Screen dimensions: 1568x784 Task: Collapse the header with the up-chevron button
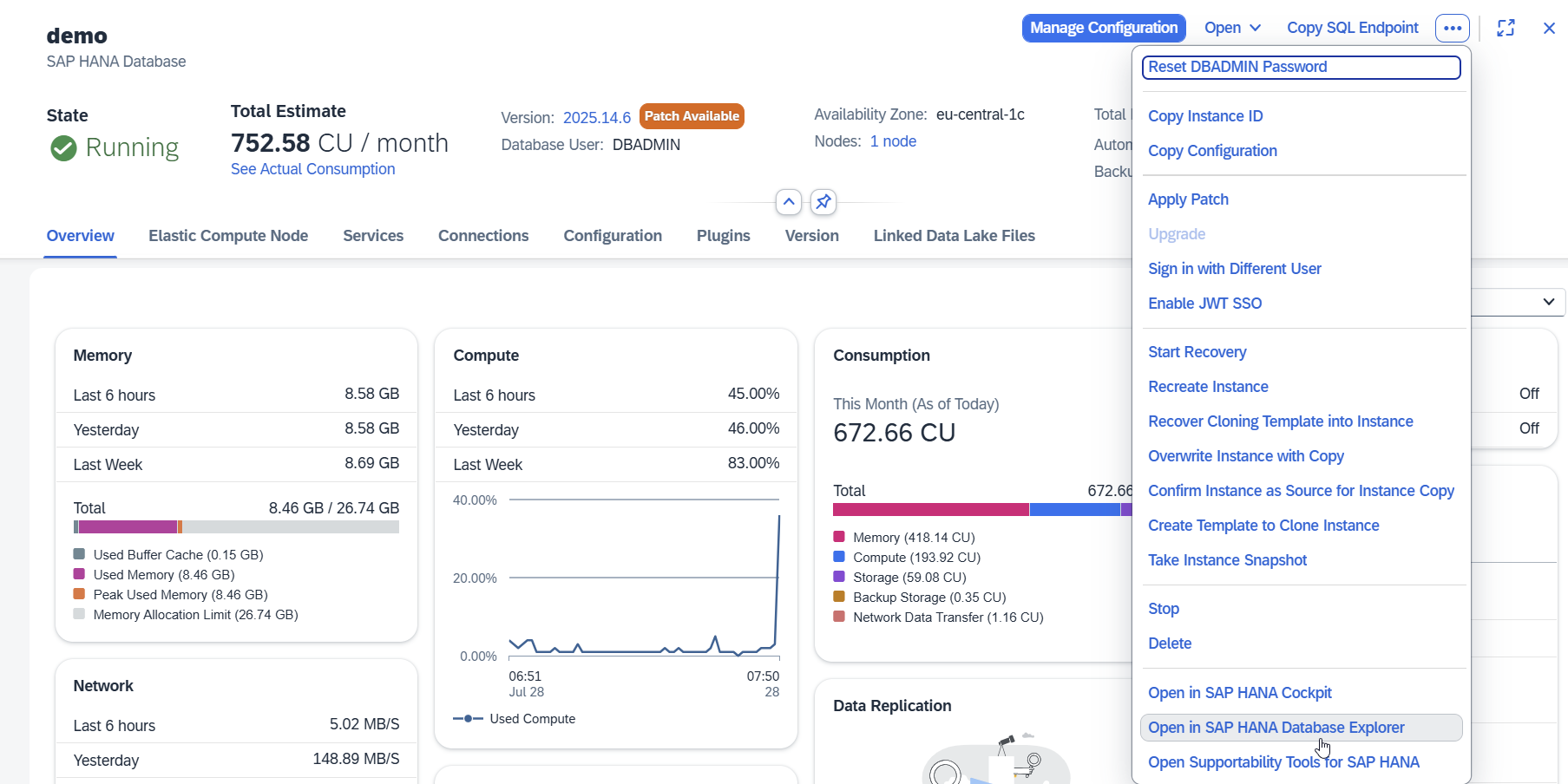click(x=788, y=202)
